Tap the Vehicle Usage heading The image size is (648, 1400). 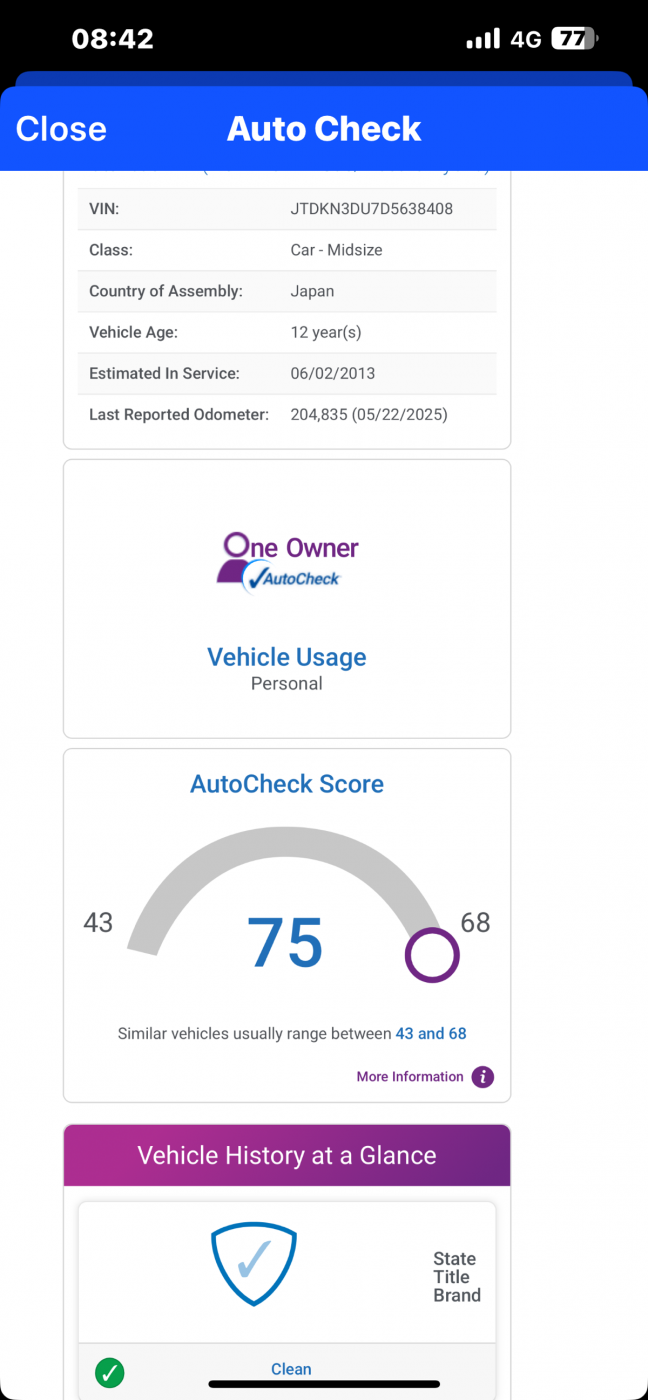[287, 657]
